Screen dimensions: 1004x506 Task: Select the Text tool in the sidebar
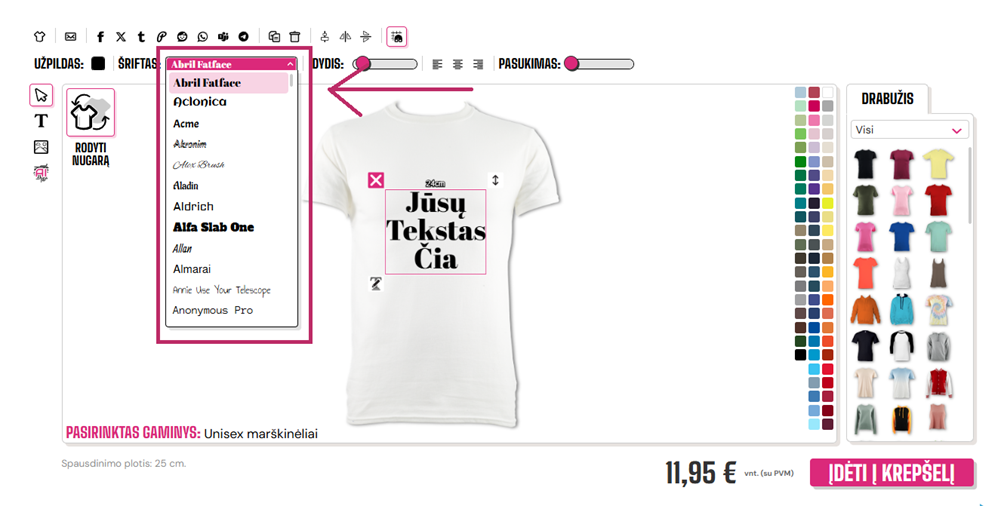tap(41, 120)
